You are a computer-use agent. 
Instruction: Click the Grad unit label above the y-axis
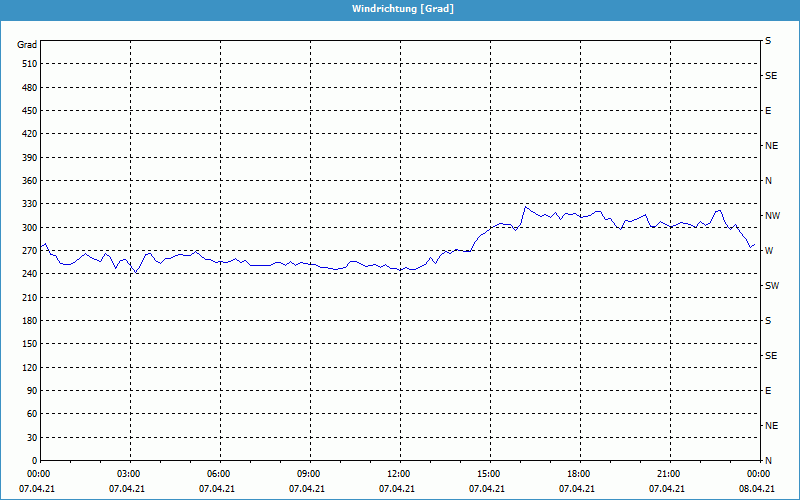point(27,45)
